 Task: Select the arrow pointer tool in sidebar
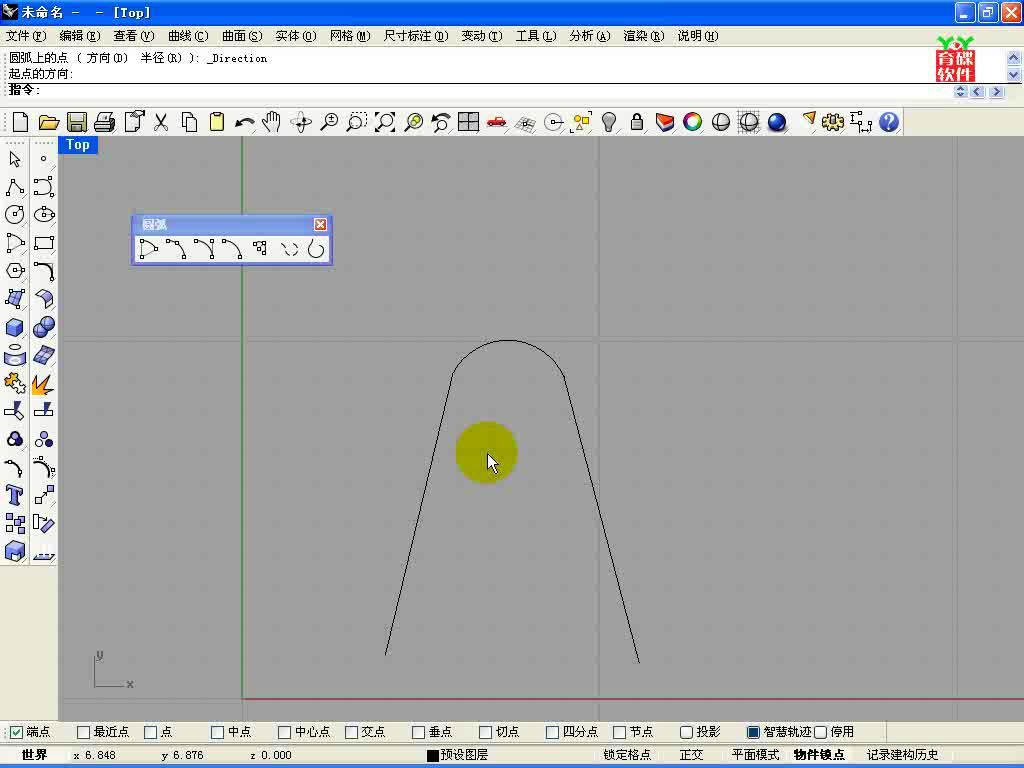[14, 159]
